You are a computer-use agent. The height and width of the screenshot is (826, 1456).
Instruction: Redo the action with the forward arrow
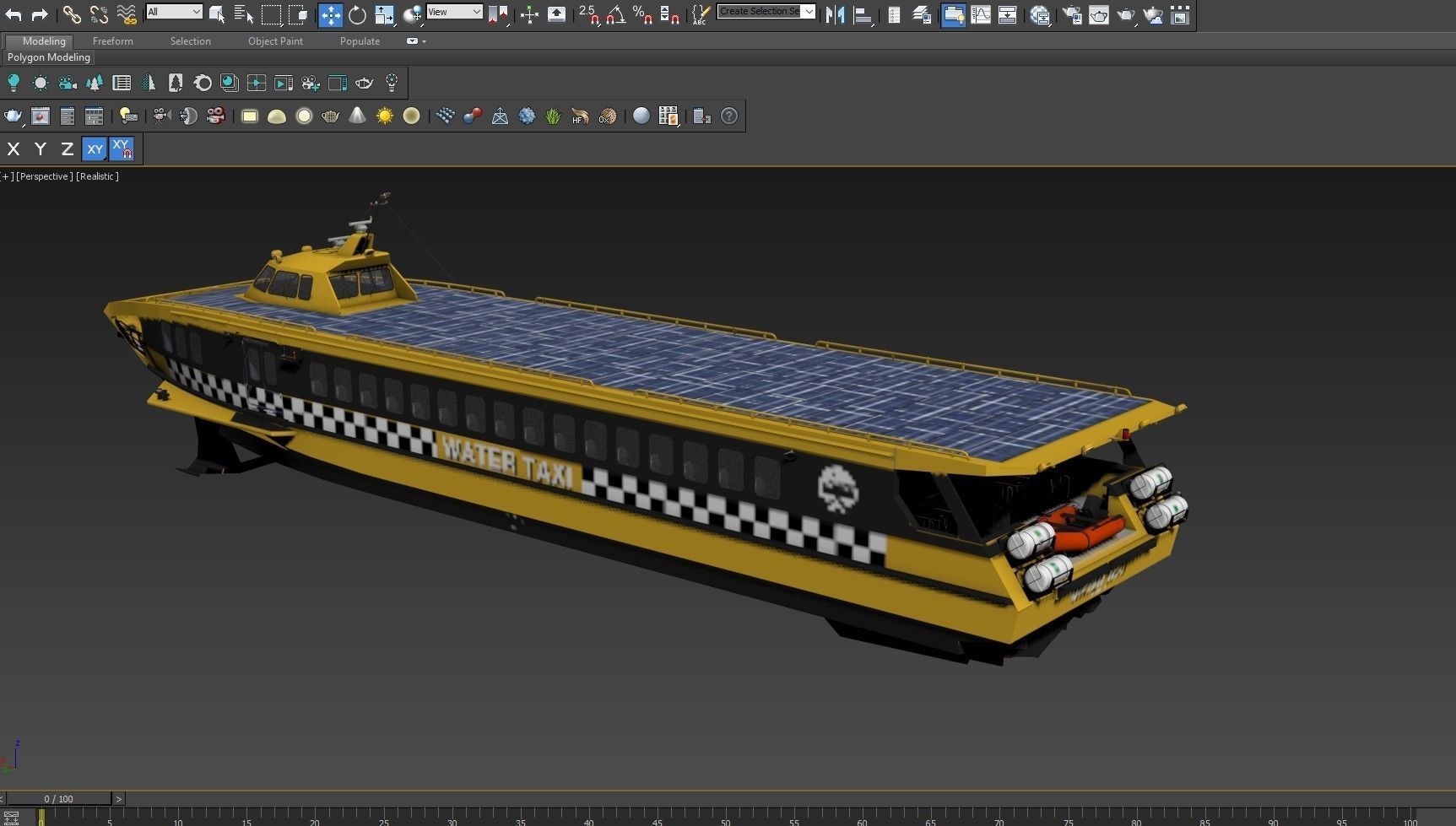point(39,14)
